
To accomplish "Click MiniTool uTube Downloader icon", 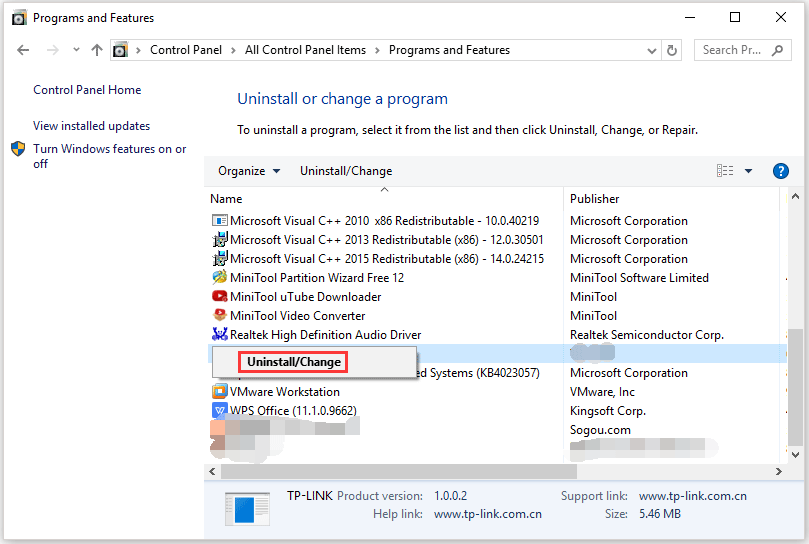I will pyautogui.click(x=220, y=296).
